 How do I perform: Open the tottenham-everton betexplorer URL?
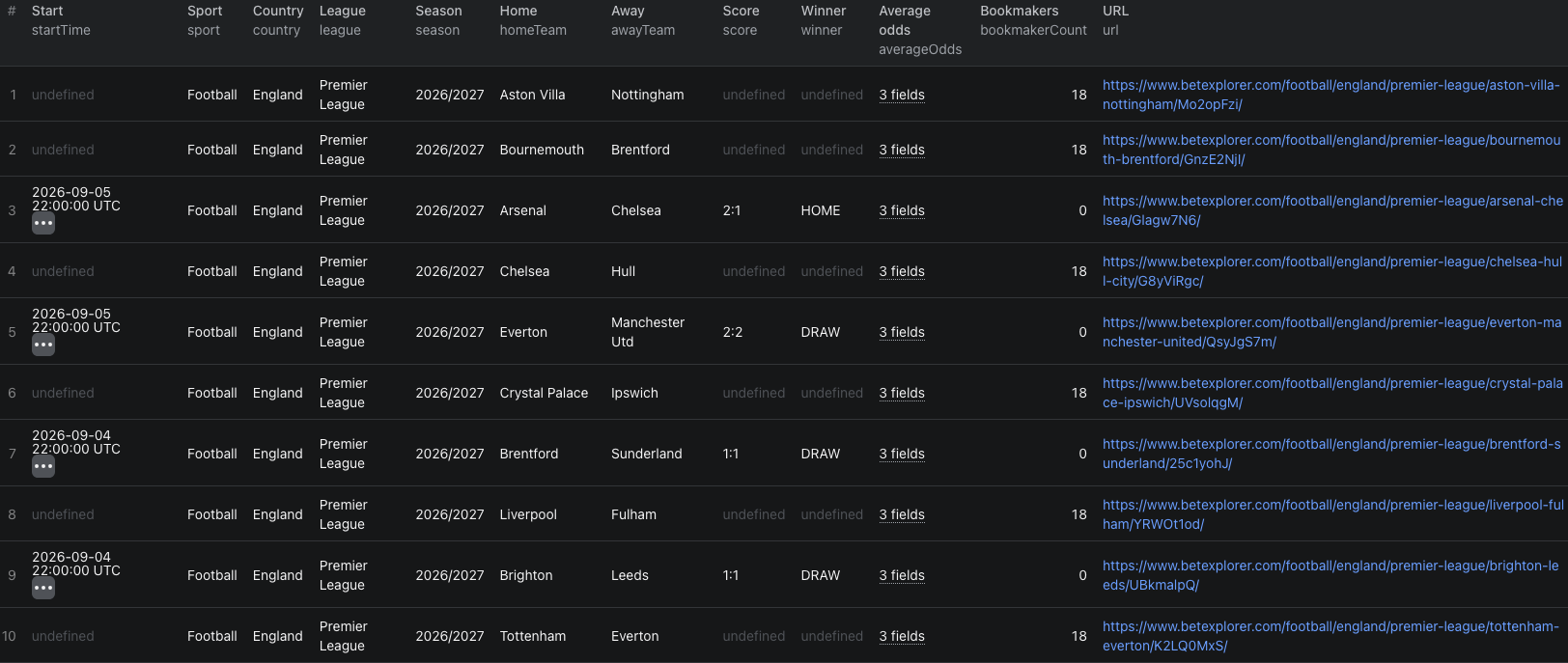point(1330,636)
